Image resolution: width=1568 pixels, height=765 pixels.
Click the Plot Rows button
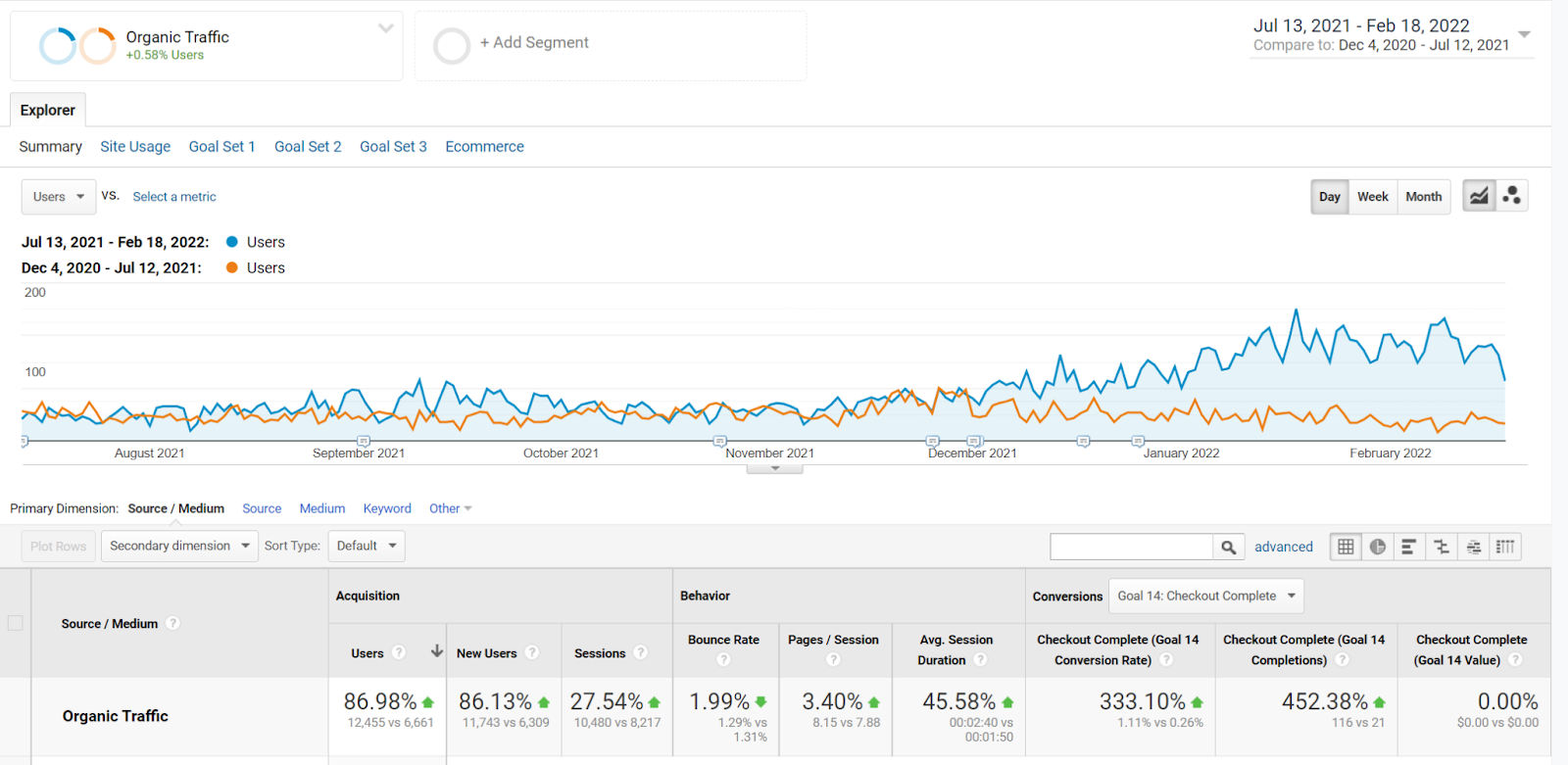pyautogui.click(x=58, y=547)
